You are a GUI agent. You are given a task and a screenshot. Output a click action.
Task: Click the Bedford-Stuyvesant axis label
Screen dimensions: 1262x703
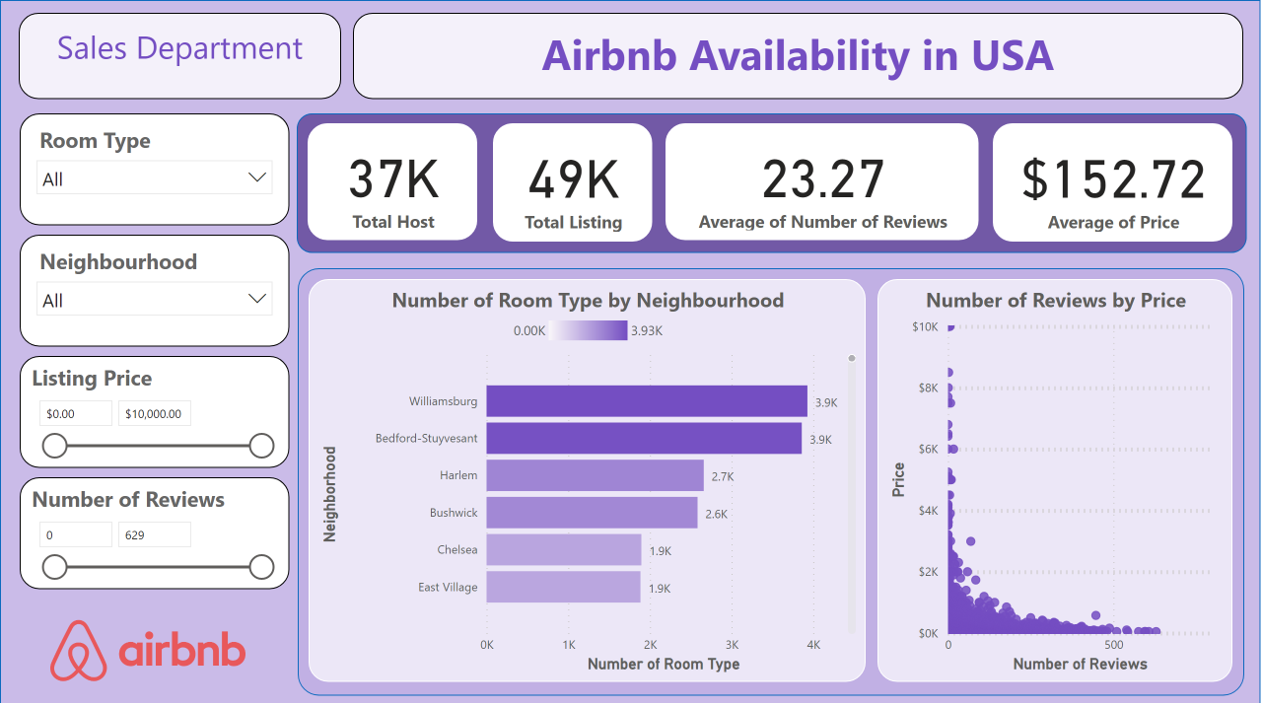(427, 438)
